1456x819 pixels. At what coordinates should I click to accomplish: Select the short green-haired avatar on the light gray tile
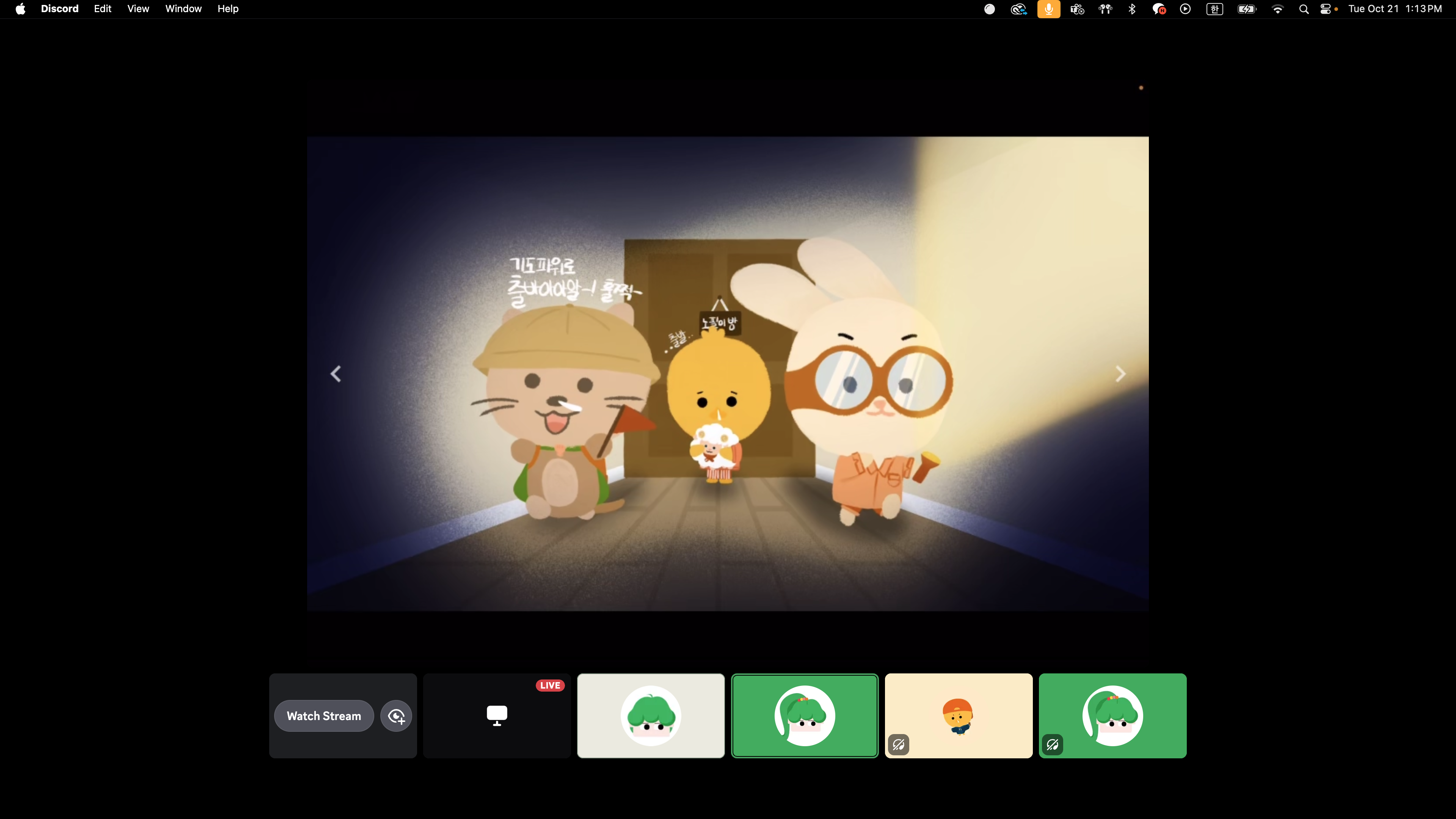651,715
